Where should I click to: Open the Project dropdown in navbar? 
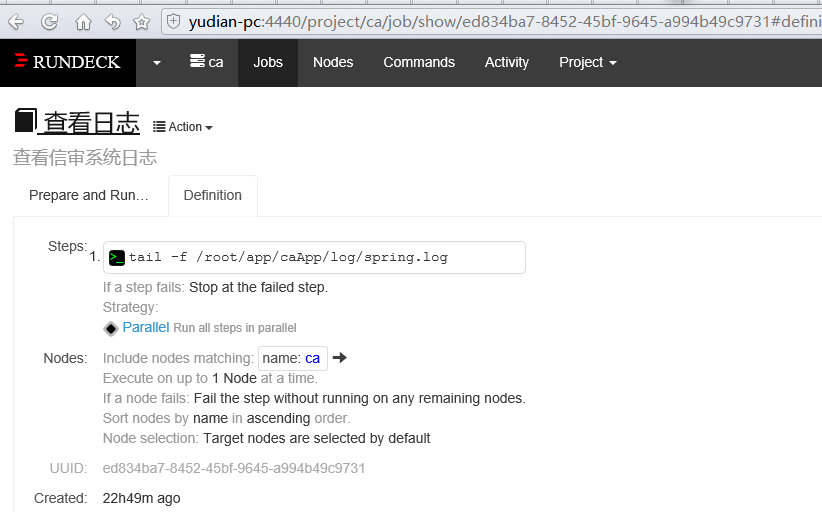587,62
